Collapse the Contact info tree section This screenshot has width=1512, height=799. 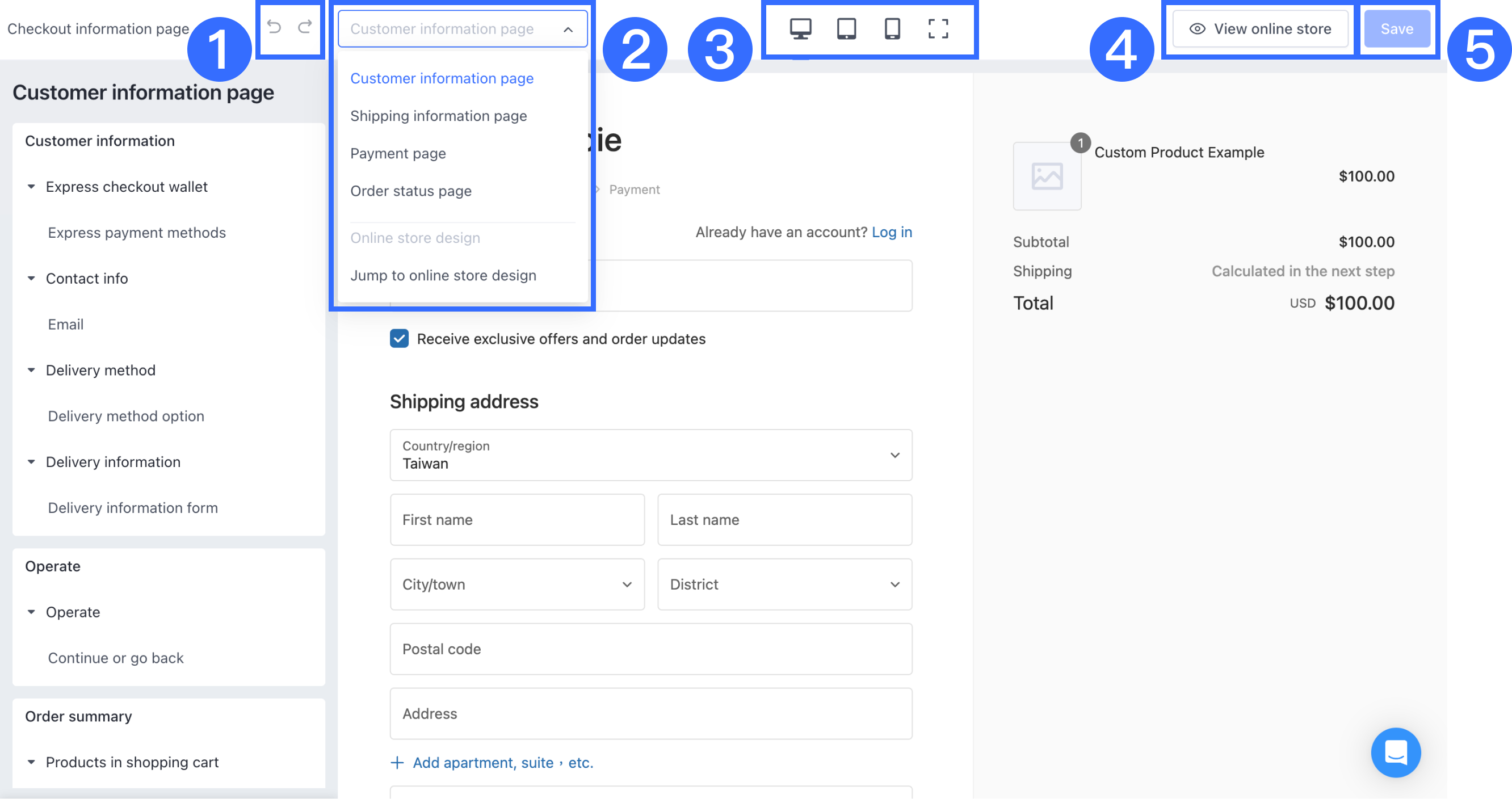tap(31, 278)
